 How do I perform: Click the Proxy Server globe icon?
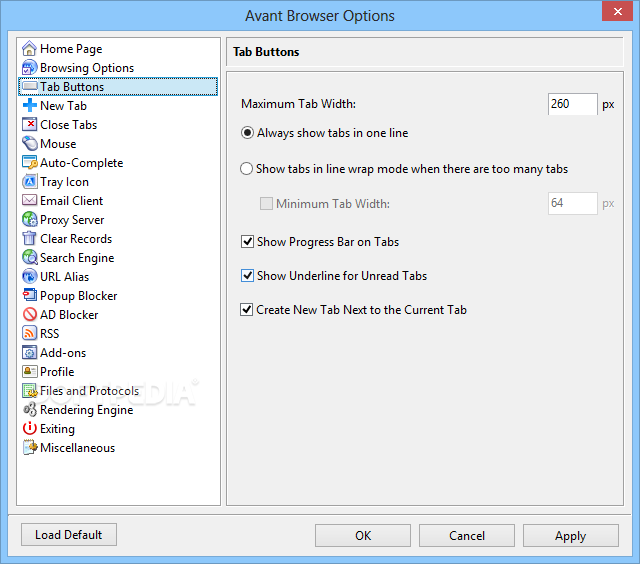tap(29, 220)
